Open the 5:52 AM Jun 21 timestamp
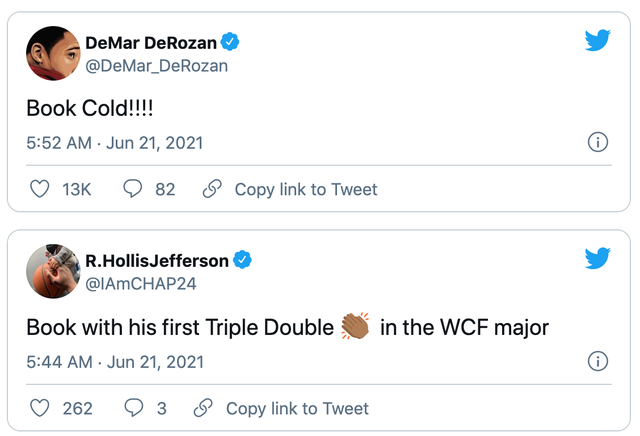Screen dimensions: 640x436 tap(114, 143)
